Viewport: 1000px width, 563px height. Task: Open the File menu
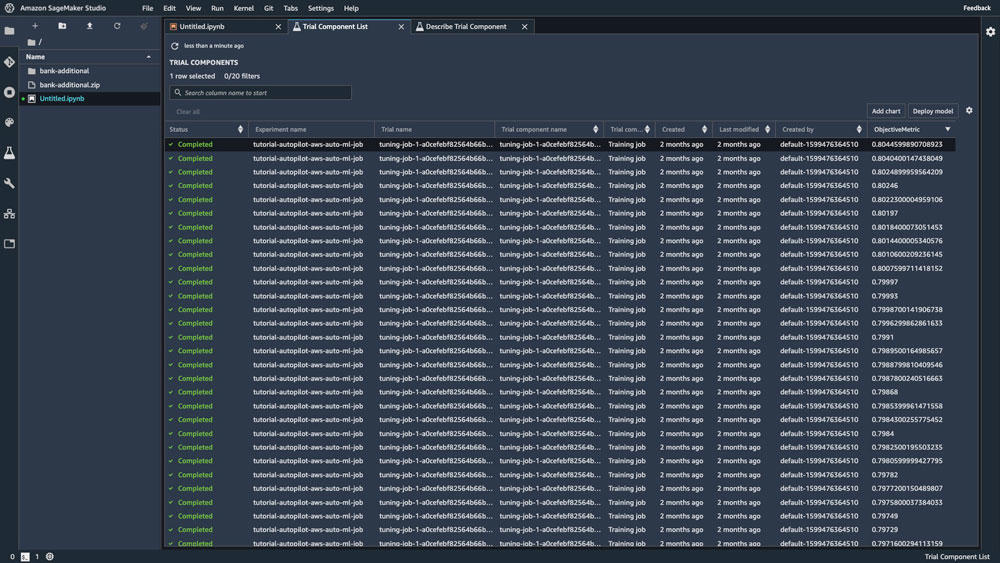[147, 8]
